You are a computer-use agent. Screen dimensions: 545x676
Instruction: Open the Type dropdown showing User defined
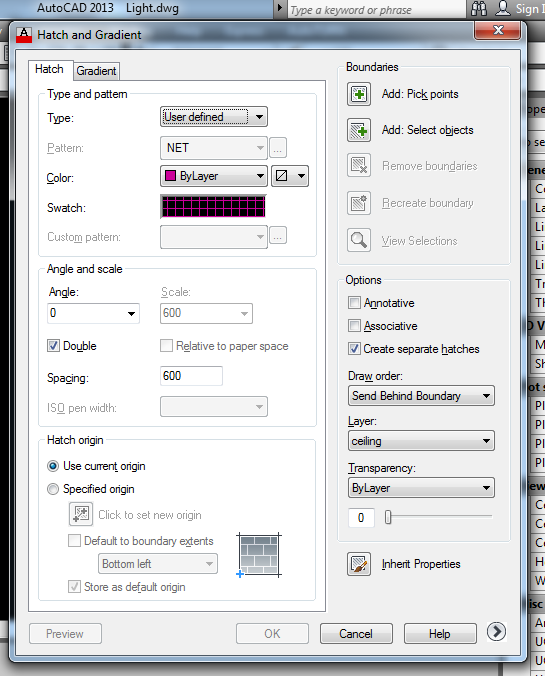click(x=214, y=117)
